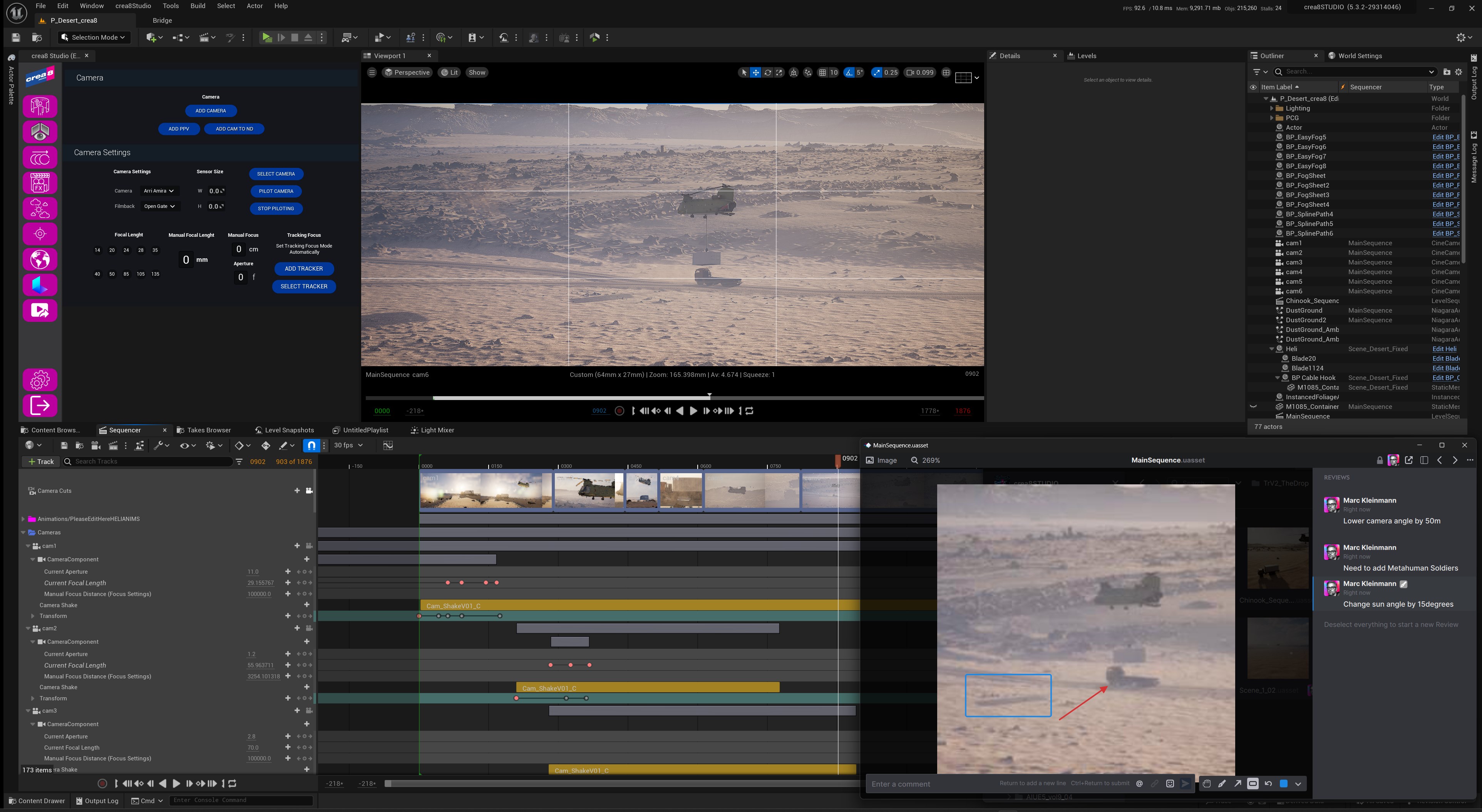Image resolution: width=1482 pixels, height=812 pixels.
Task: Click the Render Movie clapperboard icon
Action: [113, 445]
